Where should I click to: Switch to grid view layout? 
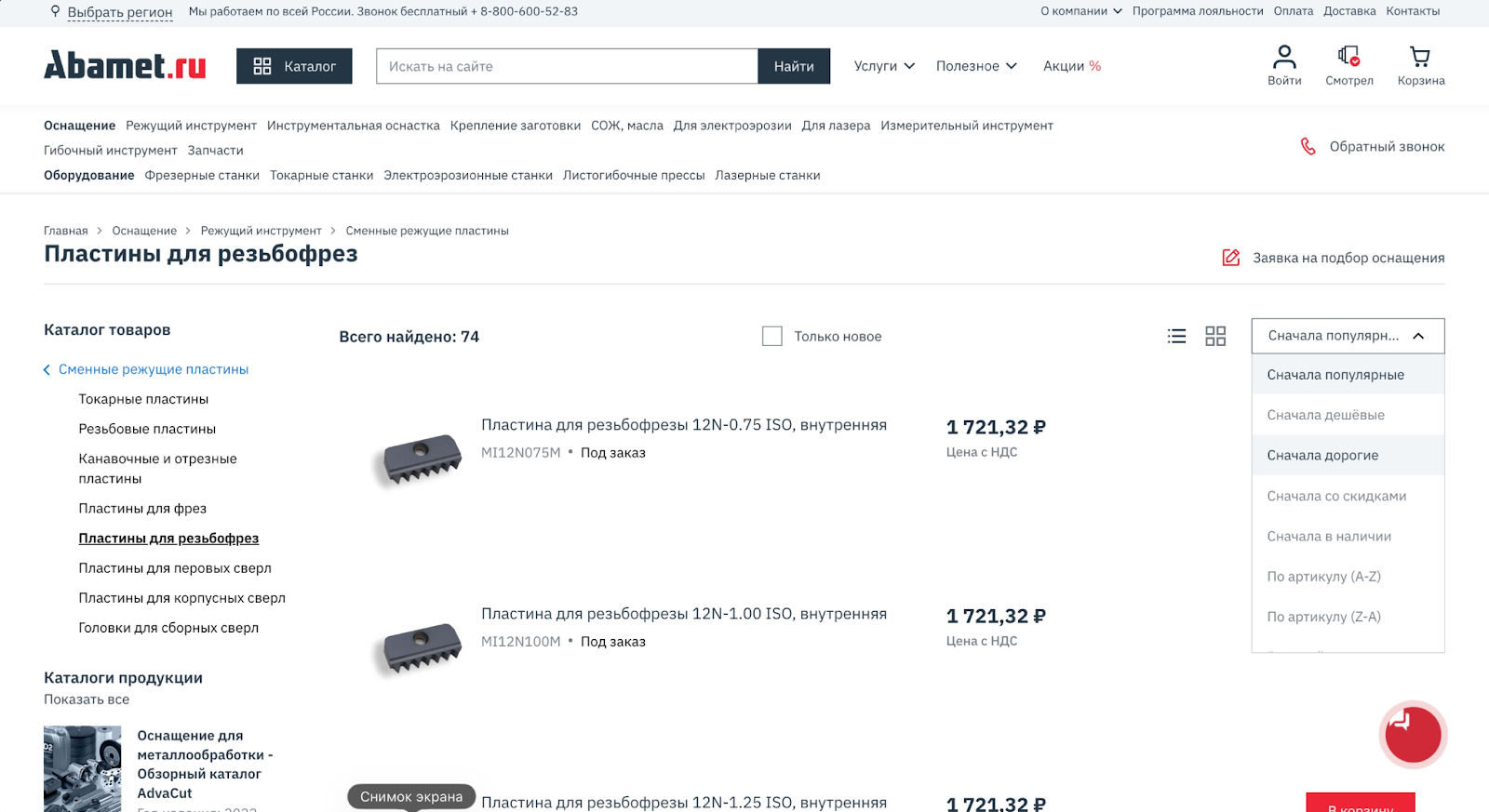[1215, 337]
